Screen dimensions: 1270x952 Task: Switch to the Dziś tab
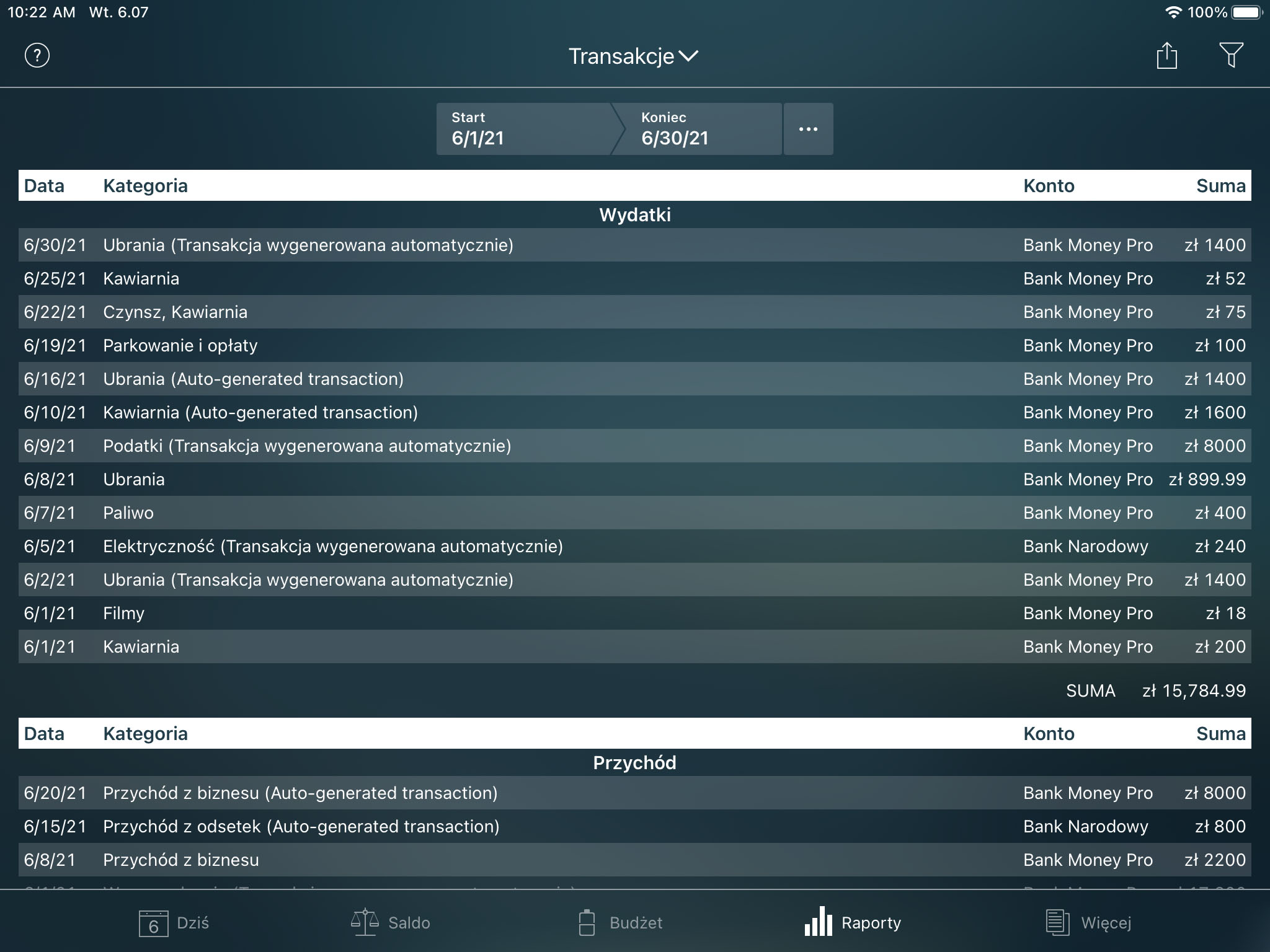(x=174, y=923)
